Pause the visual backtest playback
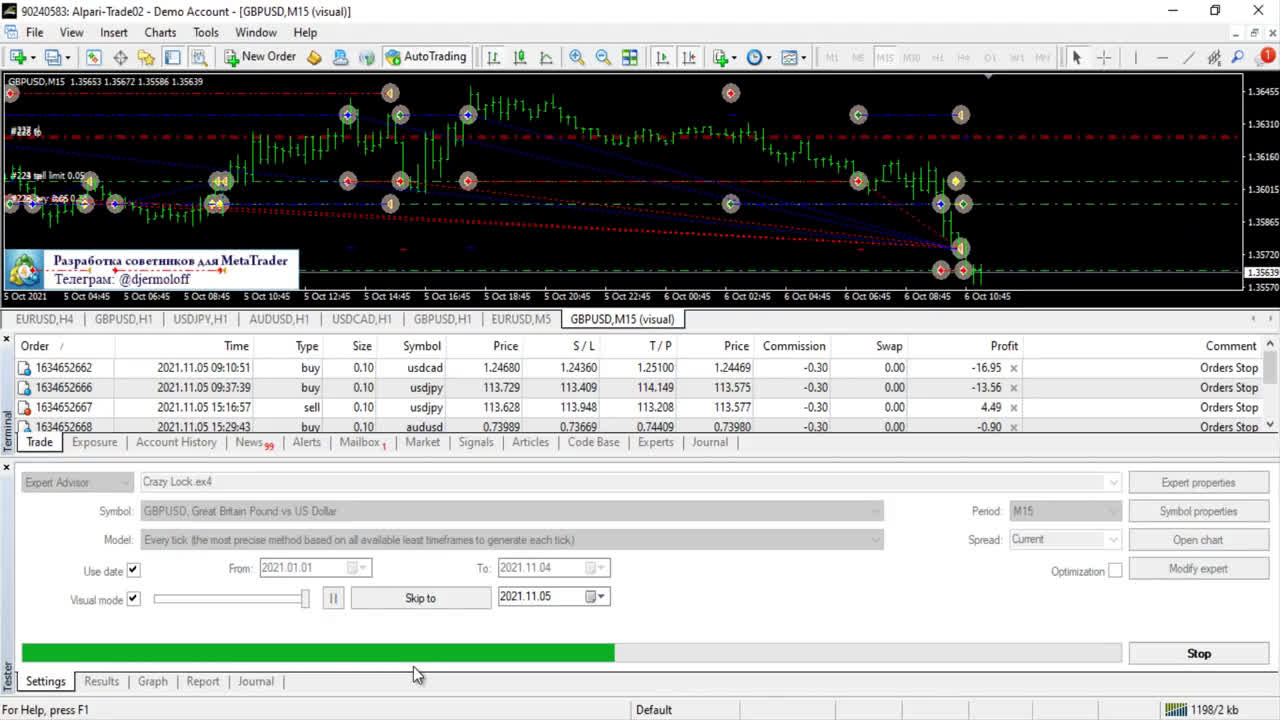 pyautogui.click(x=333, y=598)
